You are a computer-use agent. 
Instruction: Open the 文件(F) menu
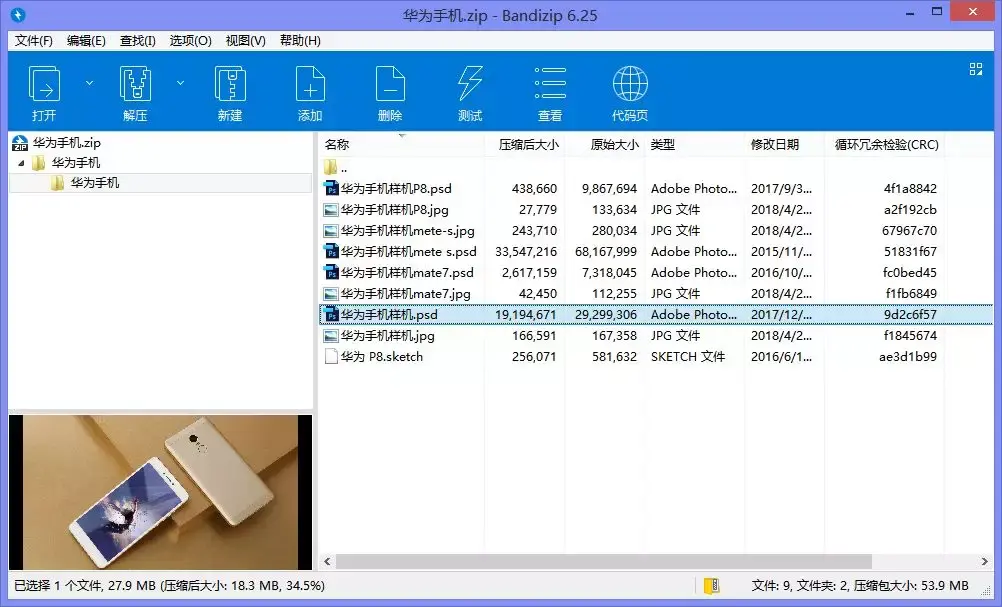pyautogui.click(x=34, y=41)
